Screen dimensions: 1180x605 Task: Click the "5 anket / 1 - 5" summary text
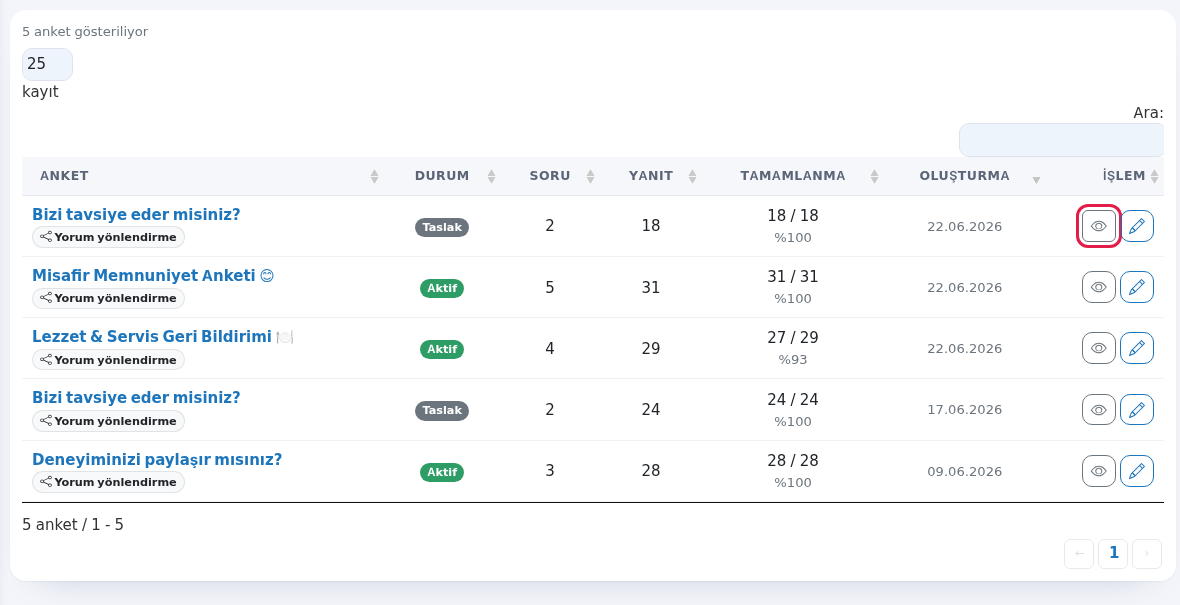pos(73,524)
